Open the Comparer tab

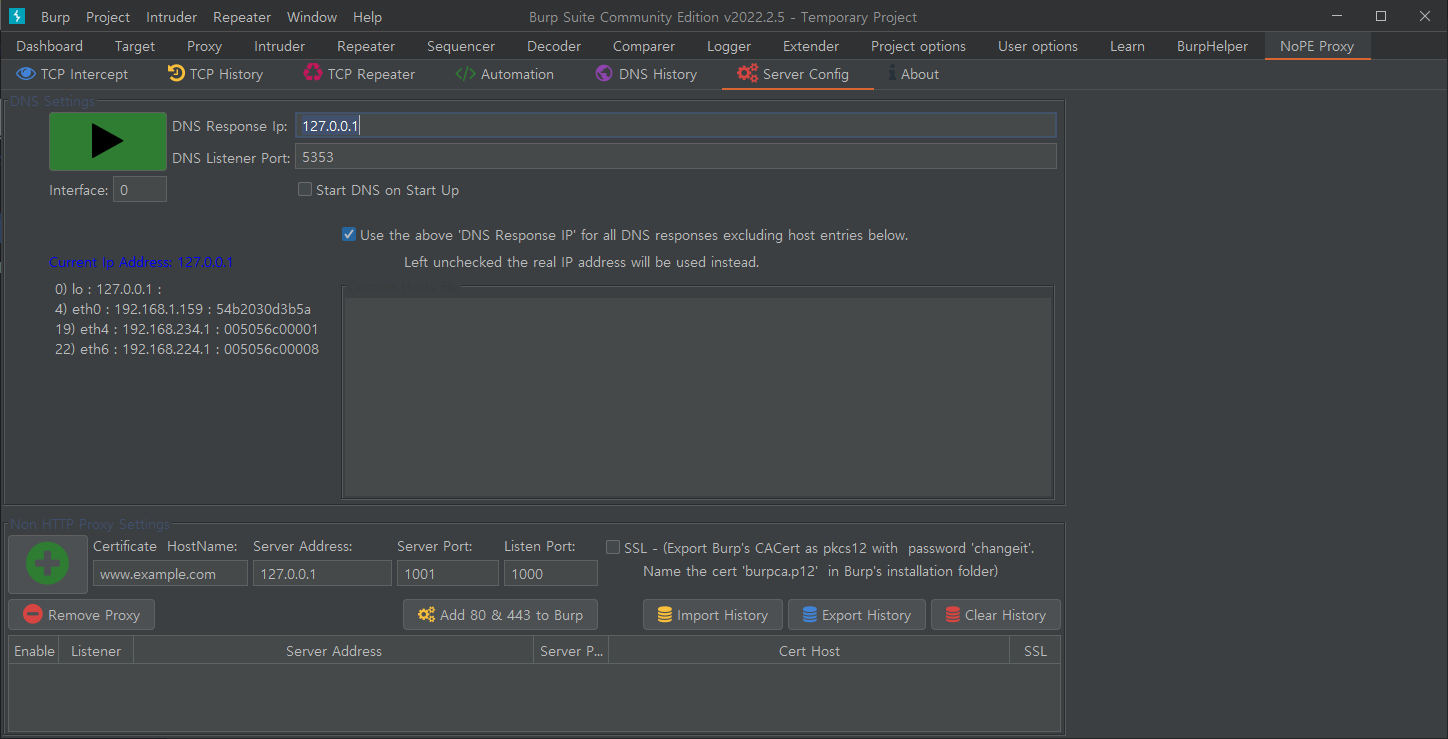tap(644, 46)
